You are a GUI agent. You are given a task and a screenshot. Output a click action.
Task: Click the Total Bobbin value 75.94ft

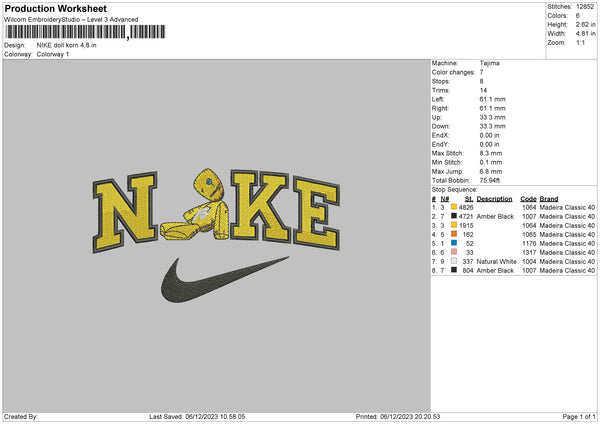click(x=490, y=180)
